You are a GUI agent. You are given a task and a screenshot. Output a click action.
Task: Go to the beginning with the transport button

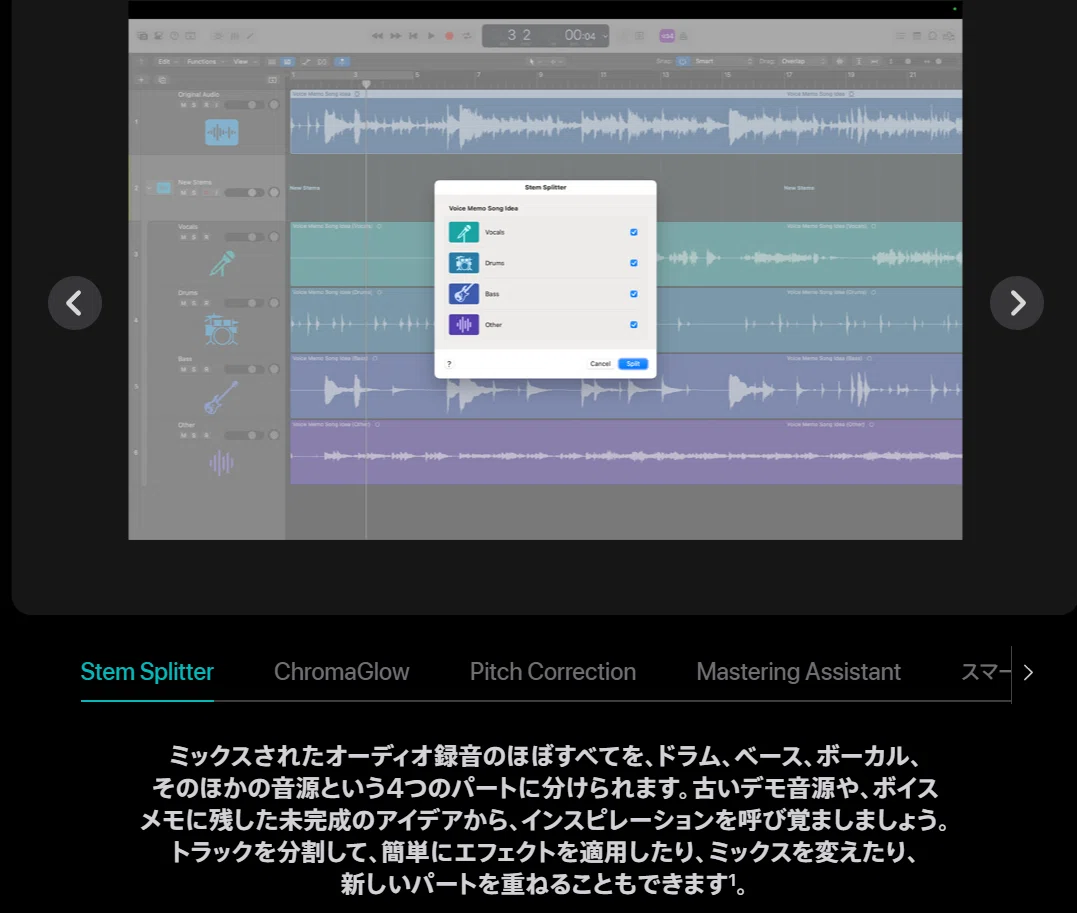tap(413, 36)
